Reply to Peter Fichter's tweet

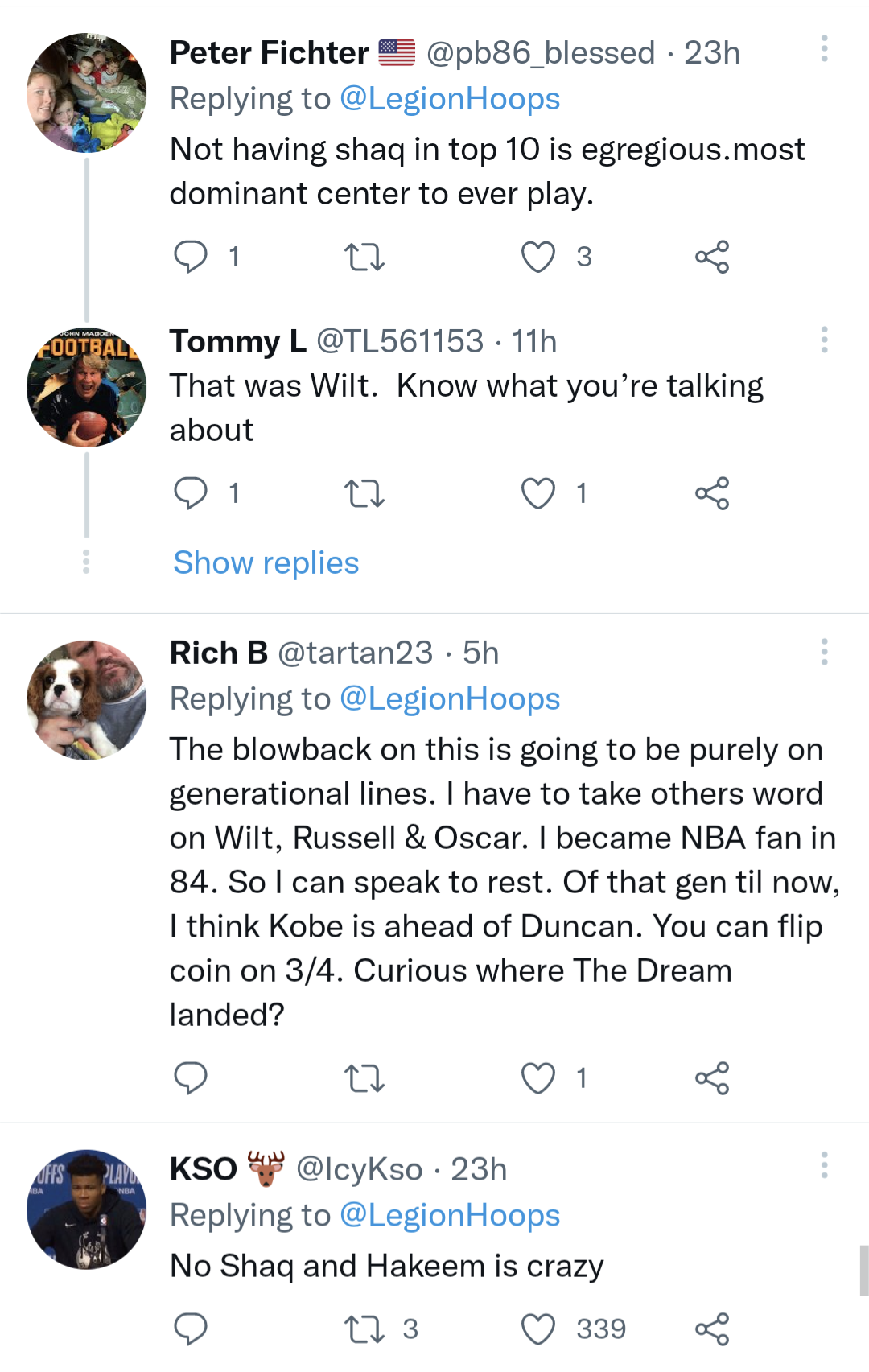point(191,258)
